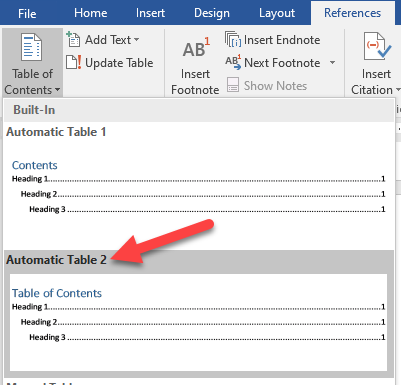Image resolution: width=401 pixels, height=385 pixels.
Task: Expand the Next Footnote dropdown arrow
Action: coord(332,62)
